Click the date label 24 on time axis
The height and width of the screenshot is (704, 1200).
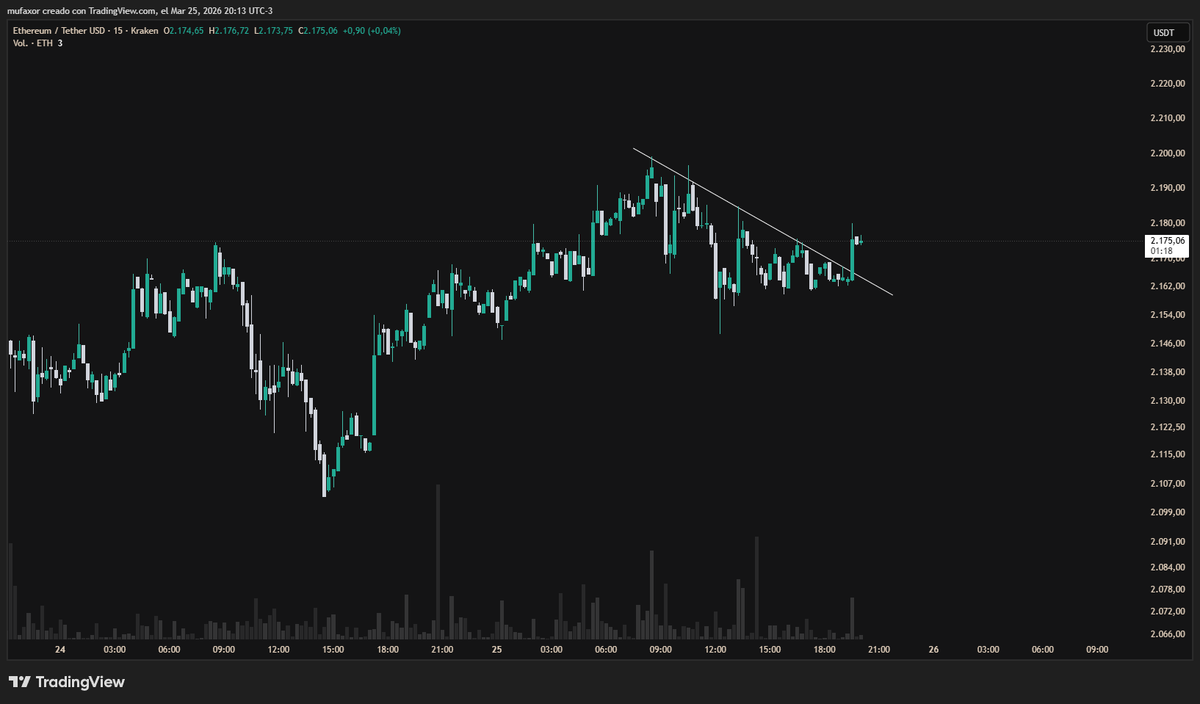coord(60,649)
